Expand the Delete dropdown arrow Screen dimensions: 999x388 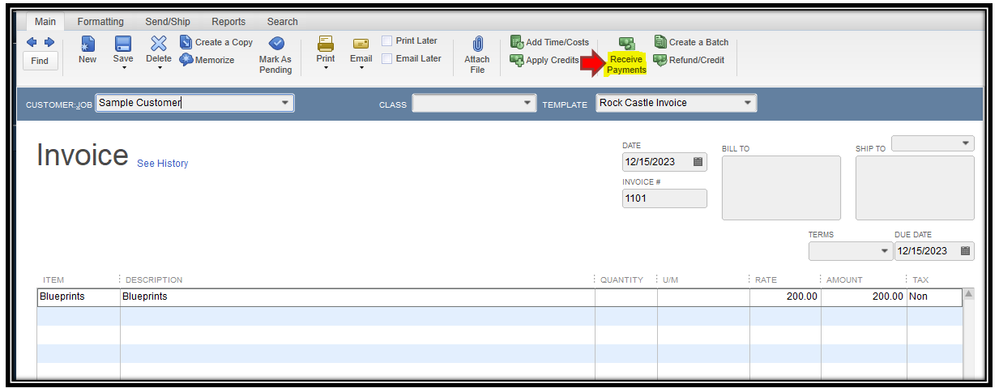(x=159, y=68)
